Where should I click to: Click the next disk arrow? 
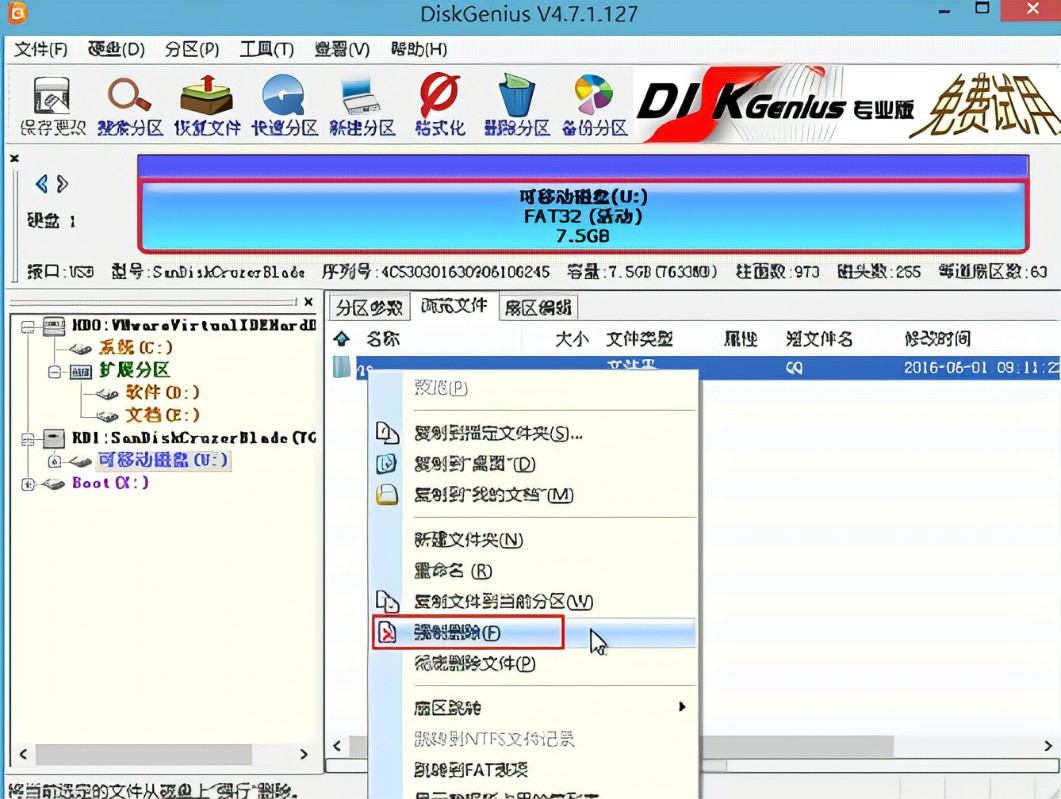(62, 184)
